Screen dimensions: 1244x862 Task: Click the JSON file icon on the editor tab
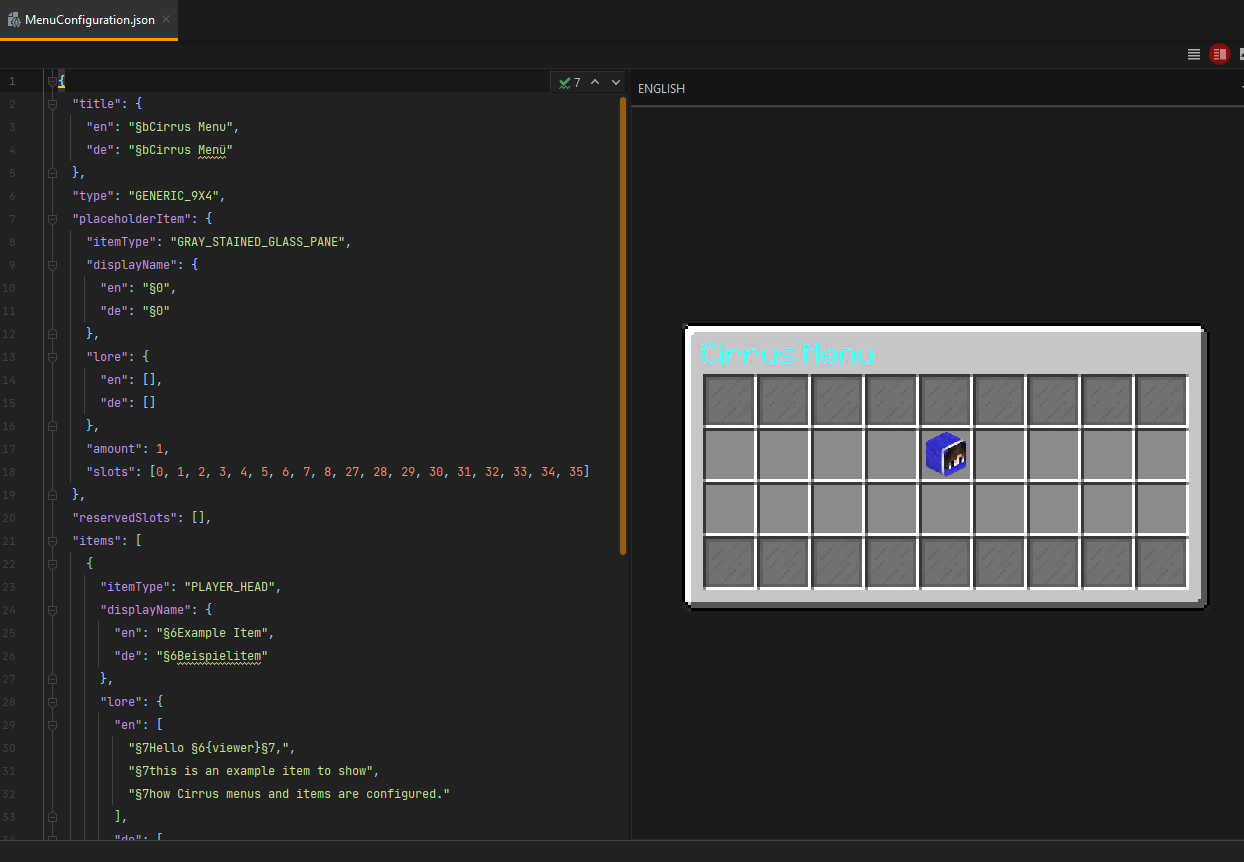16,18
